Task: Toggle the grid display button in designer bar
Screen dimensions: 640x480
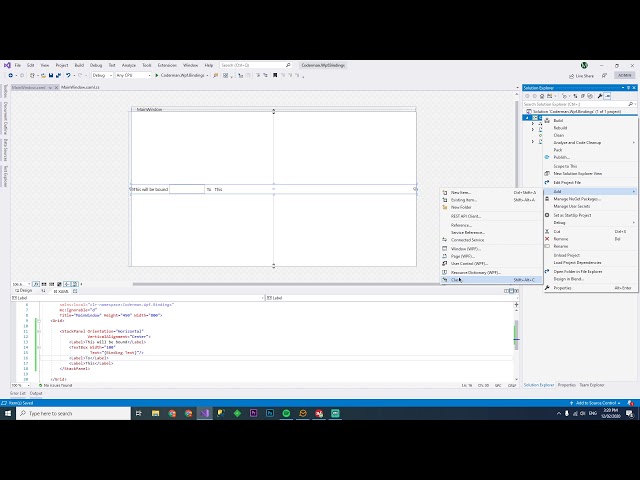Action: pyautogui.click(x=44, y=284)
